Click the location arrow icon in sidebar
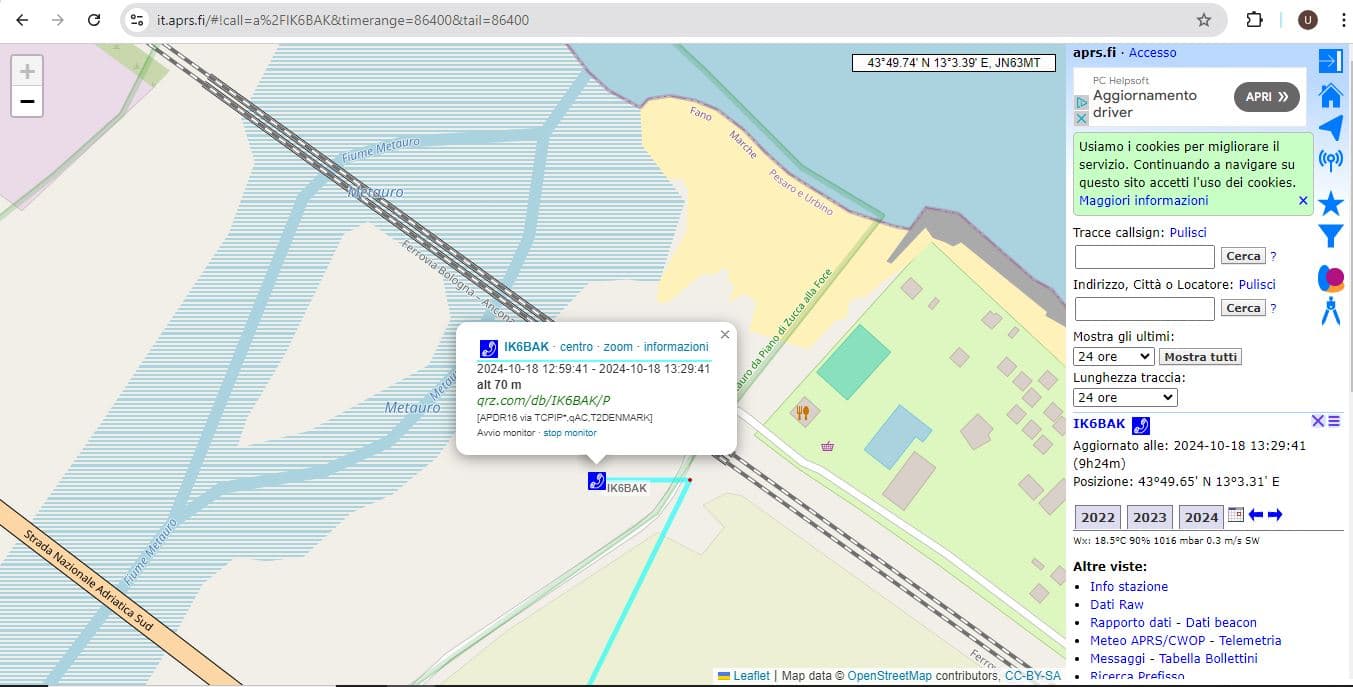Image resolution: width=1353 pixels, height=687 pixels. (x=1330, y=128)
